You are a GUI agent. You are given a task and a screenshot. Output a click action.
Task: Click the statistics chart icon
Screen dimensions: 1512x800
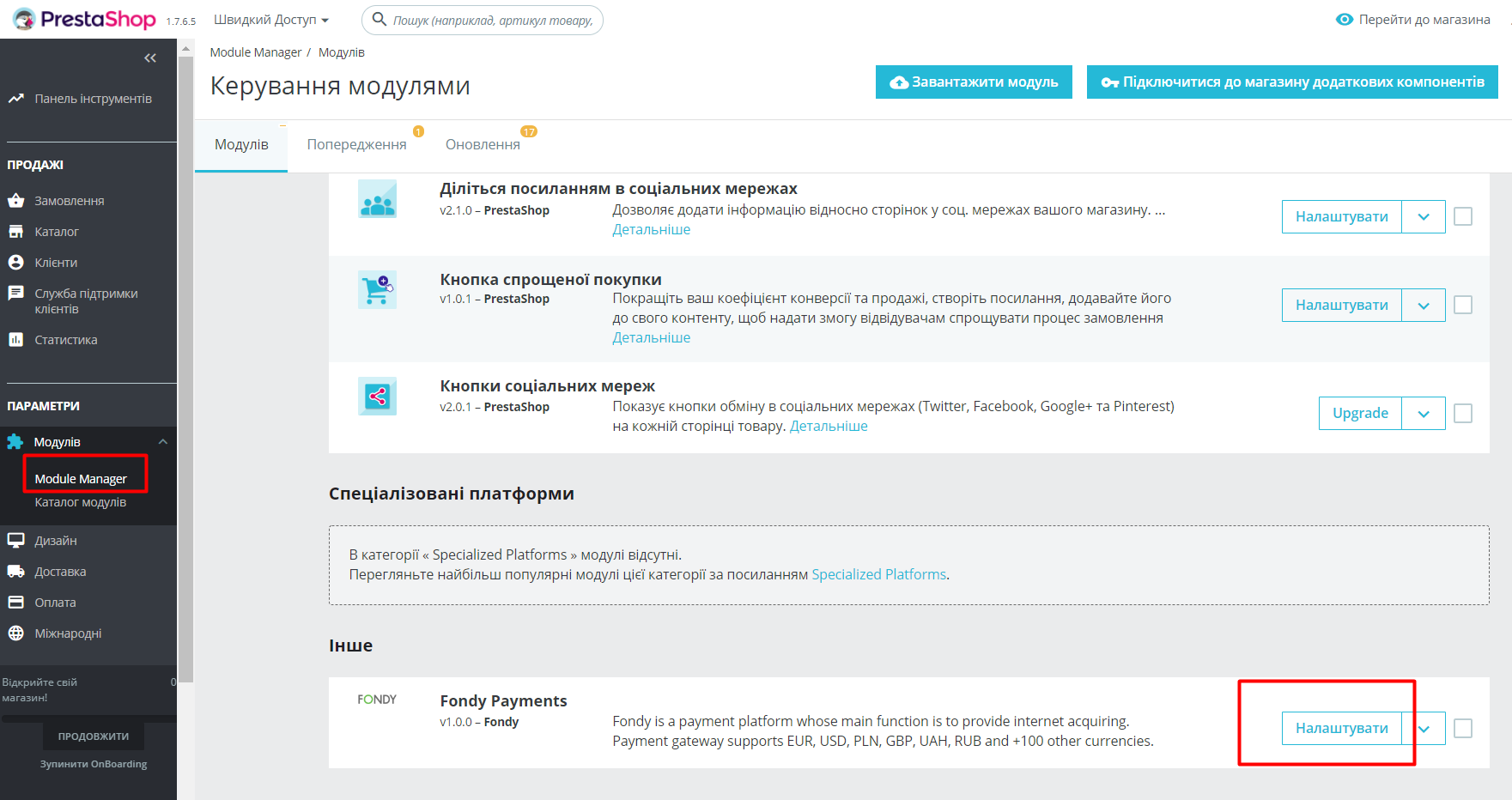click(15, 340)
